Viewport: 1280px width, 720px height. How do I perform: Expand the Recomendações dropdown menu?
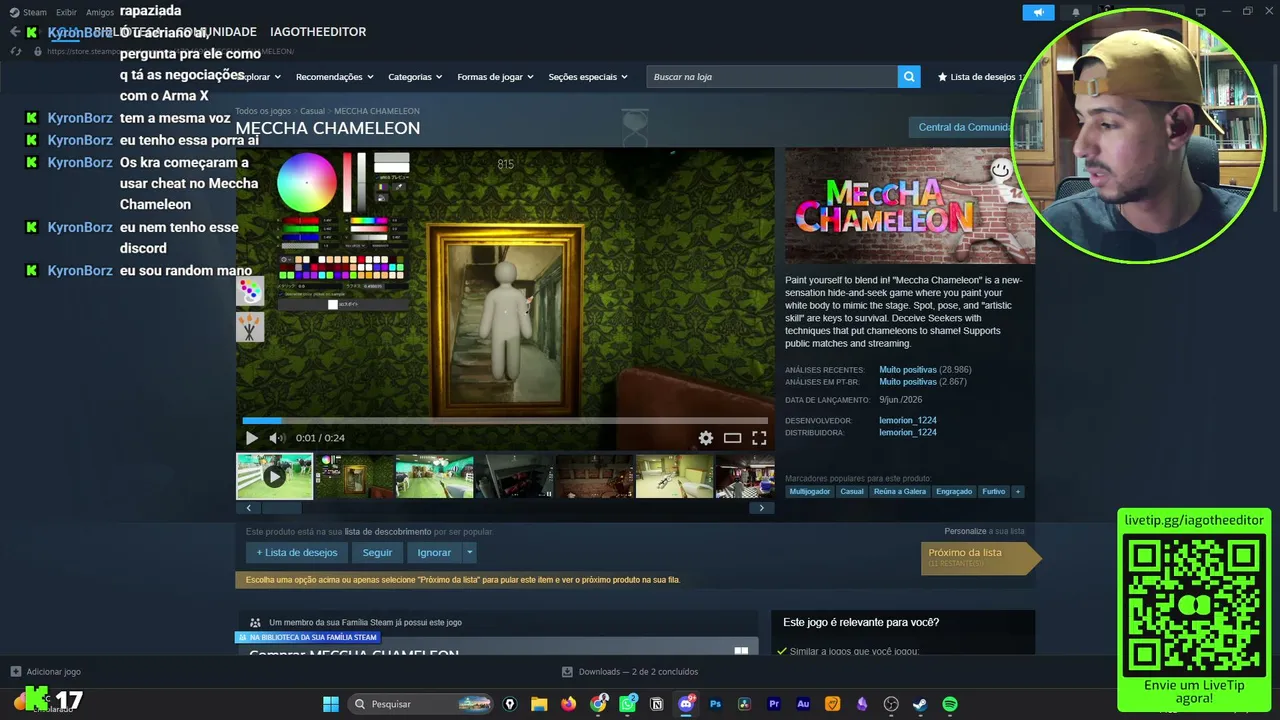tap(335, 77)
